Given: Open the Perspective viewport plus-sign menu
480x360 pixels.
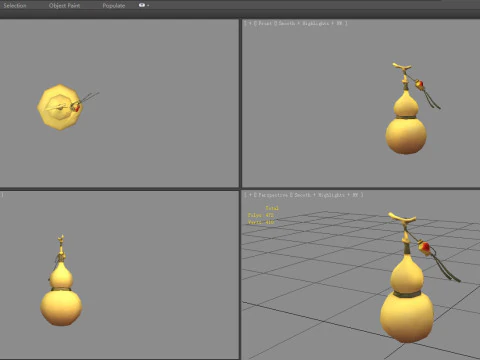Looking at the screenshot, I should pos(250,195).
